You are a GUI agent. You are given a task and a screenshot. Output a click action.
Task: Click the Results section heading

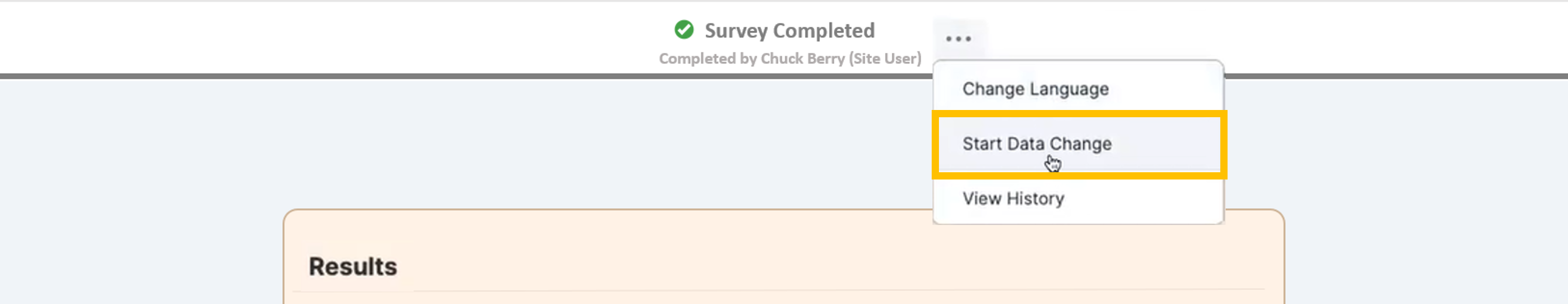tap(352, 266)
